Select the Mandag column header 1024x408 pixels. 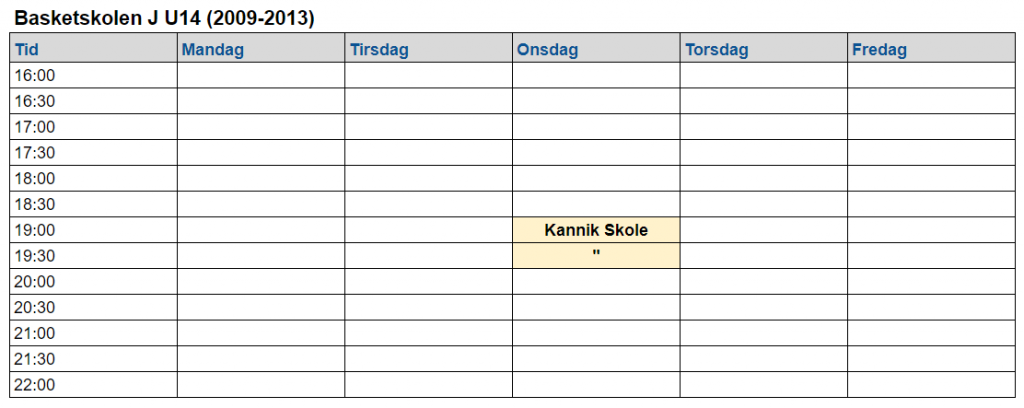(261, 50)
